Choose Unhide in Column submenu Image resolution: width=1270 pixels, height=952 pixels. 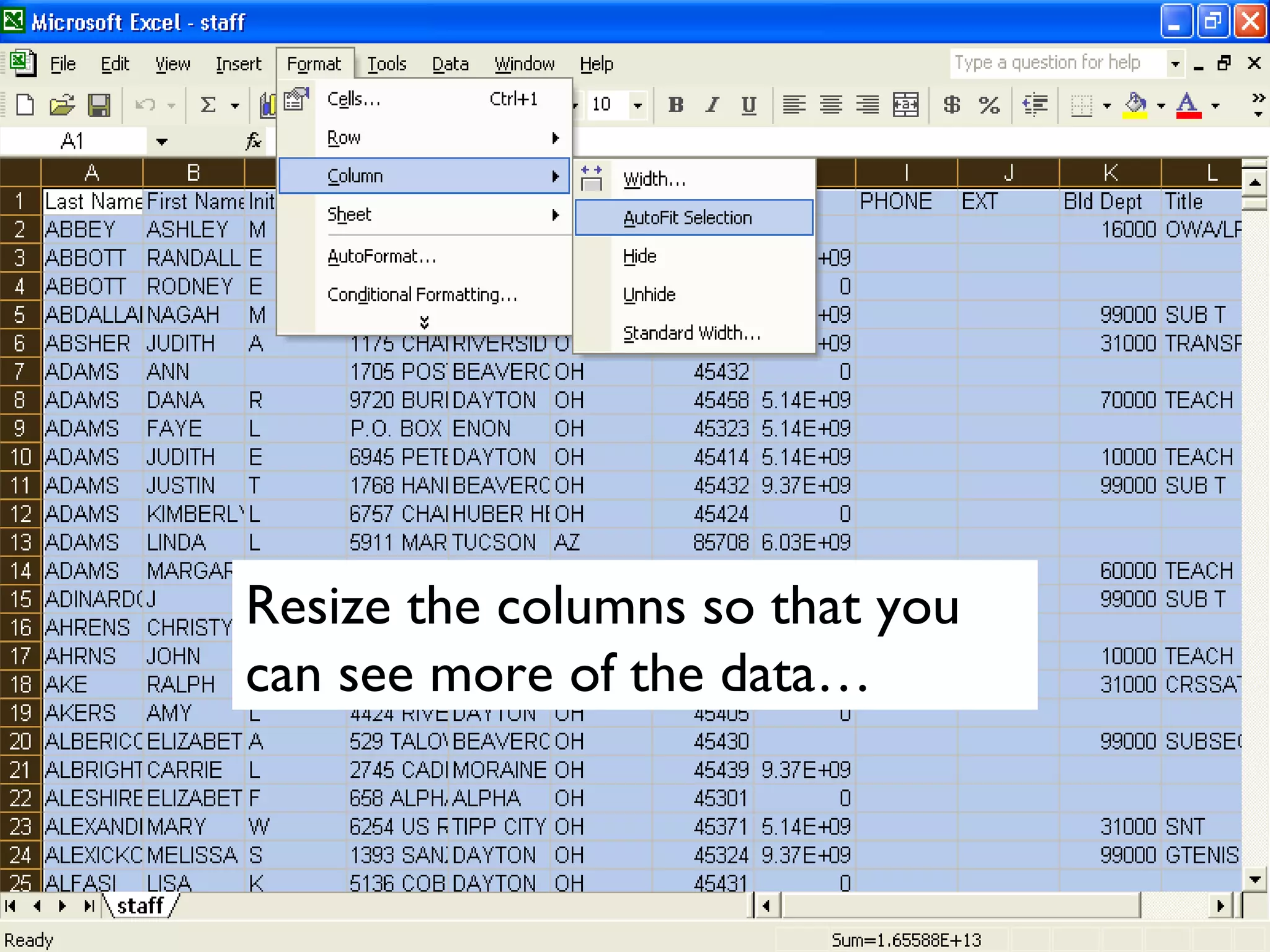click(693, 294)
